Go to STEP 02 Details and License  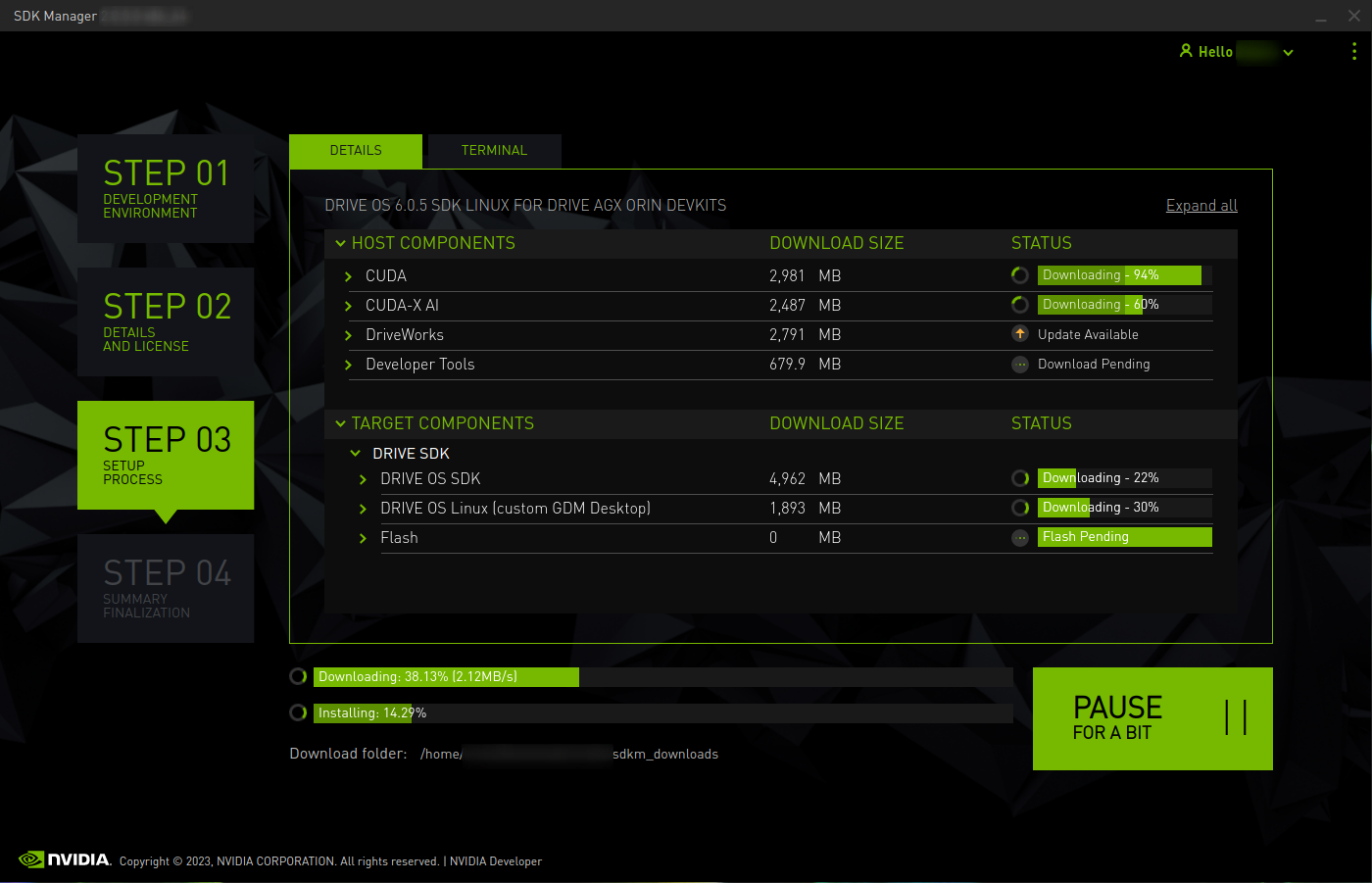click(166, 321)
